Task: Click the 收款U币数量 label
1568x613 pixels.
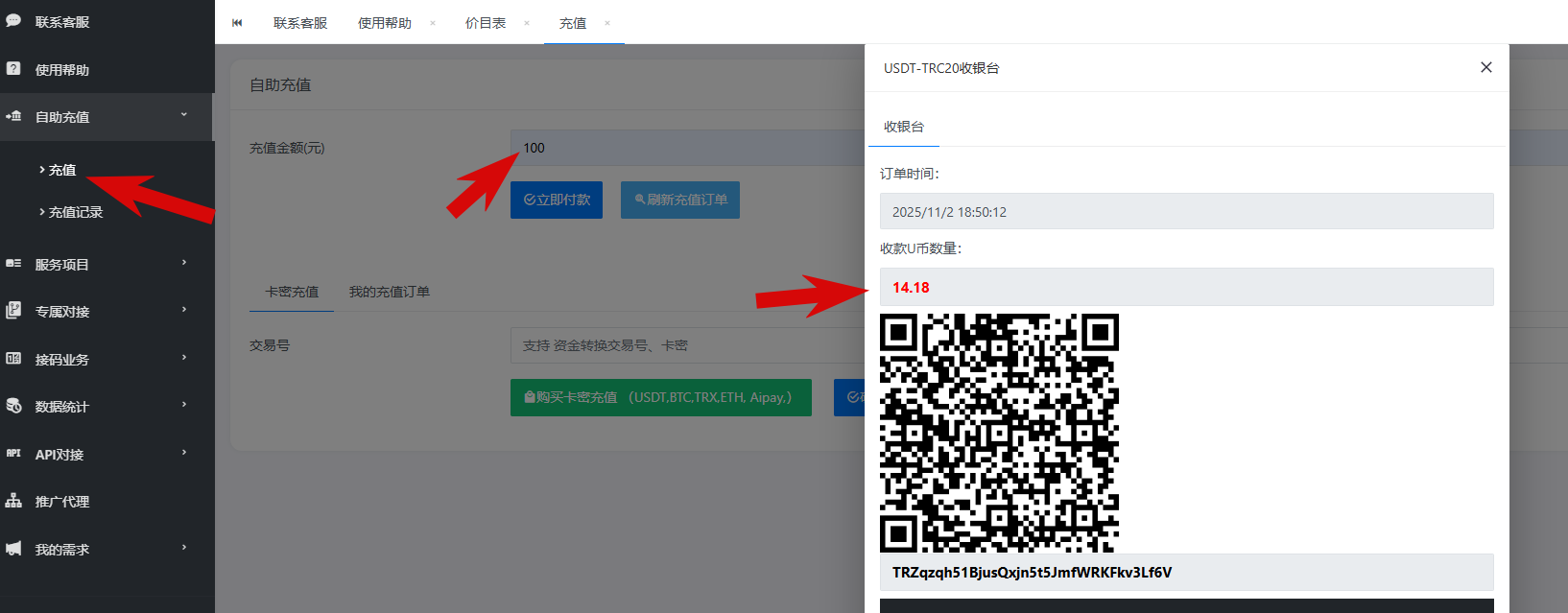Action: [x=920, y=248]
